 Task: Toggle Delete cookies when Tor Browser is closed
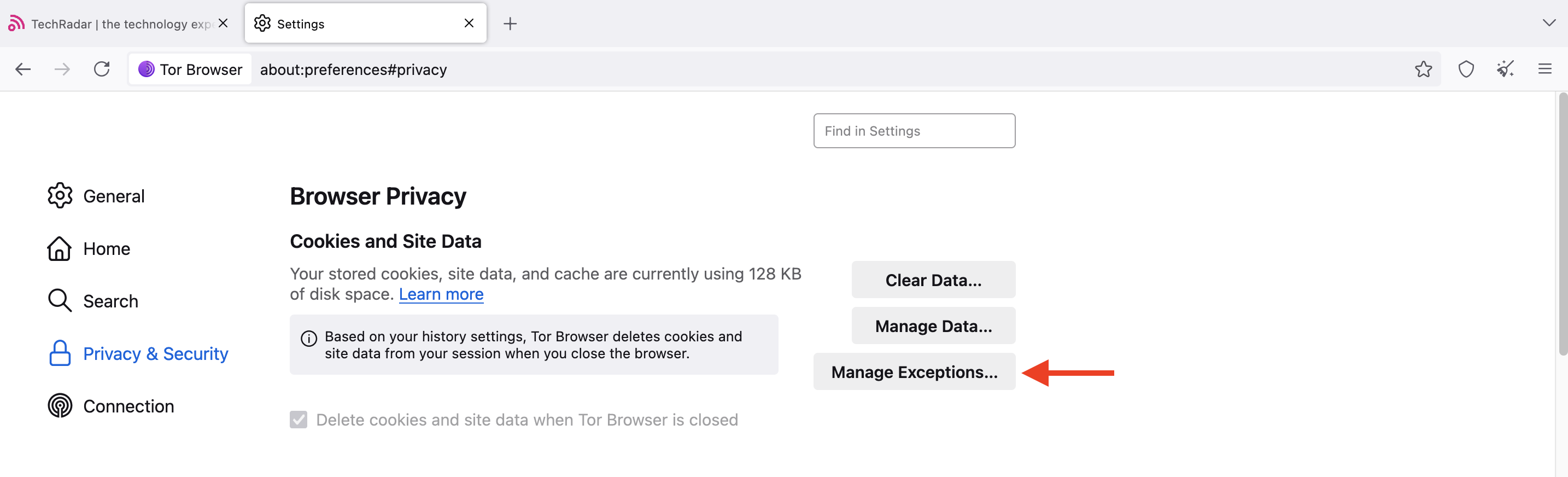pyautogui.click(x=299, y=420)
